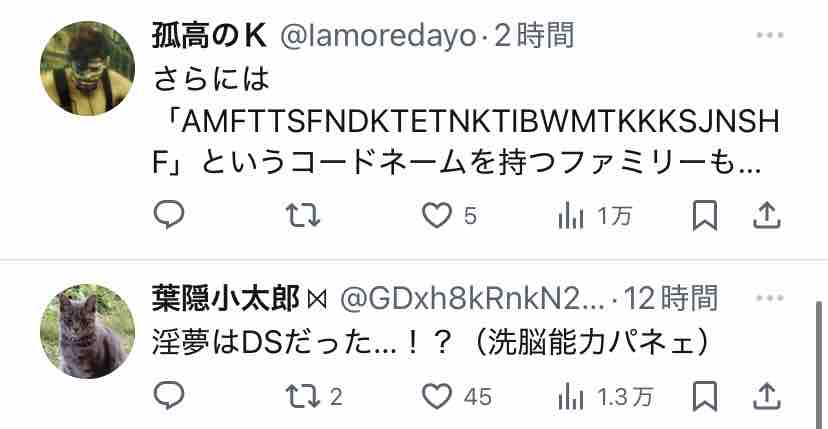Open more options for 葉隠小太郎's tweet
Screen dimensions: 828x429
pos(769,298)
